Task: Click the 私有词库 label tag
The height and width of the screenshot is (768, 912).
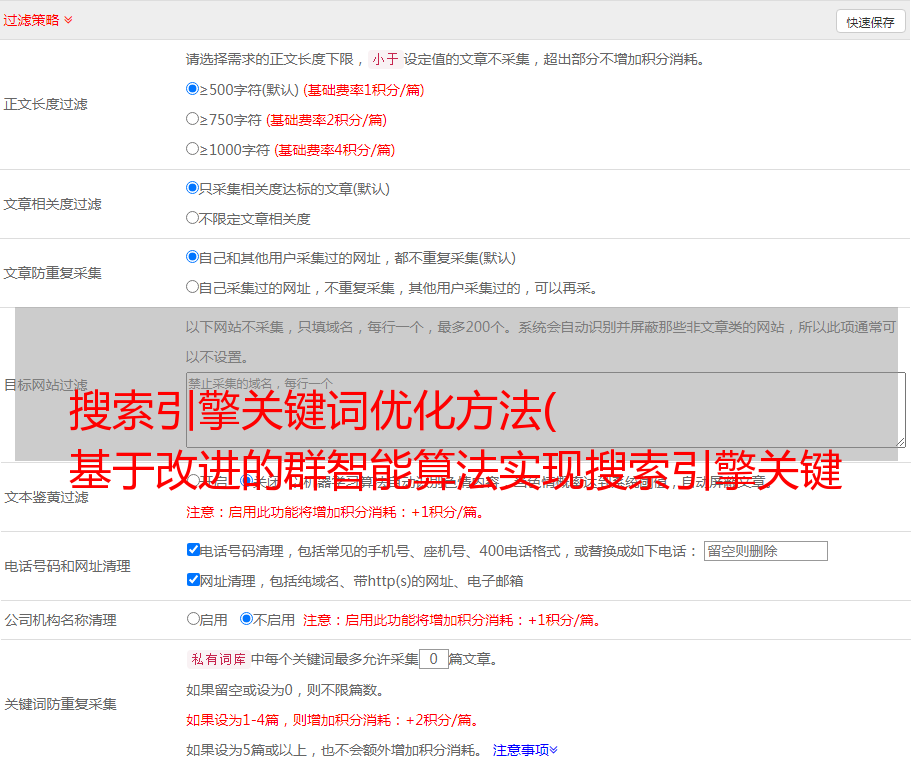Action: tap(217, 659)
